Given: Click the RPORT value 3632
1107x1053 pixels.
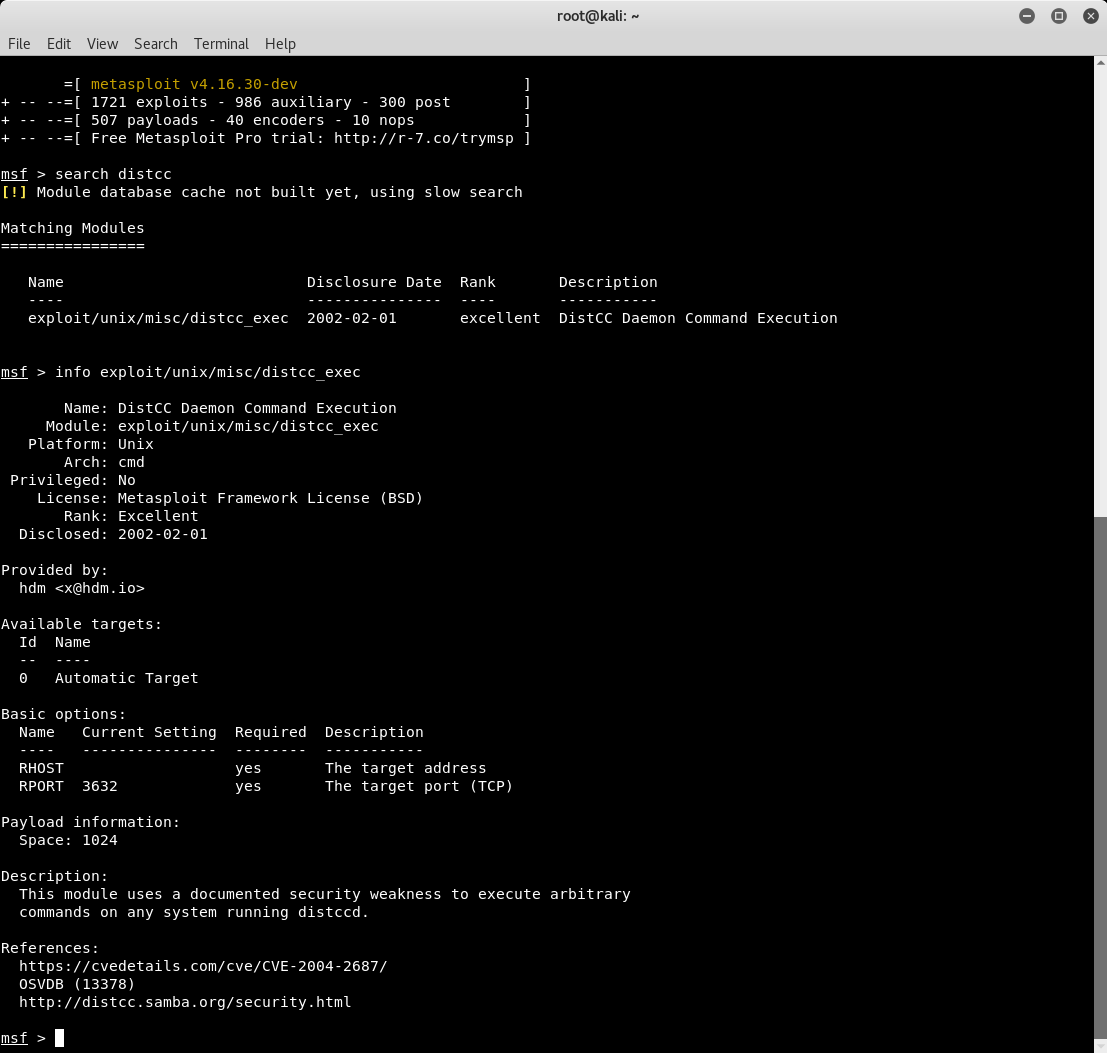Looking at the screenshot, I should (x=100, y=786).
